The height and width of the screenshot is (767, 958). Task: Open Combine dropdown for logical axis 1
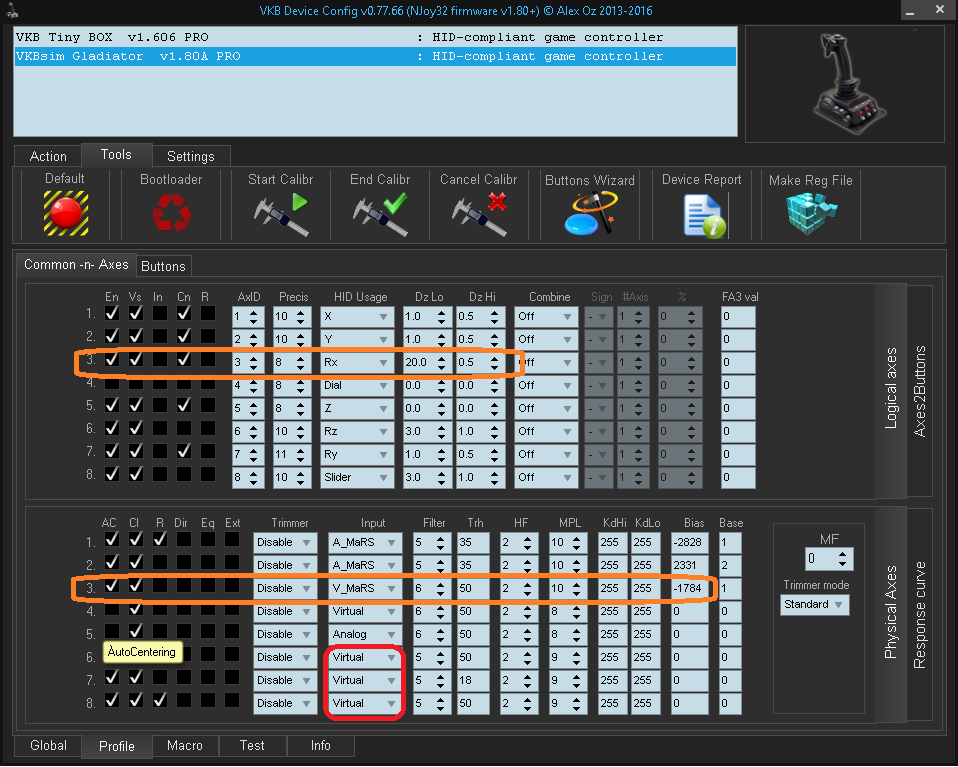point(546,317)
